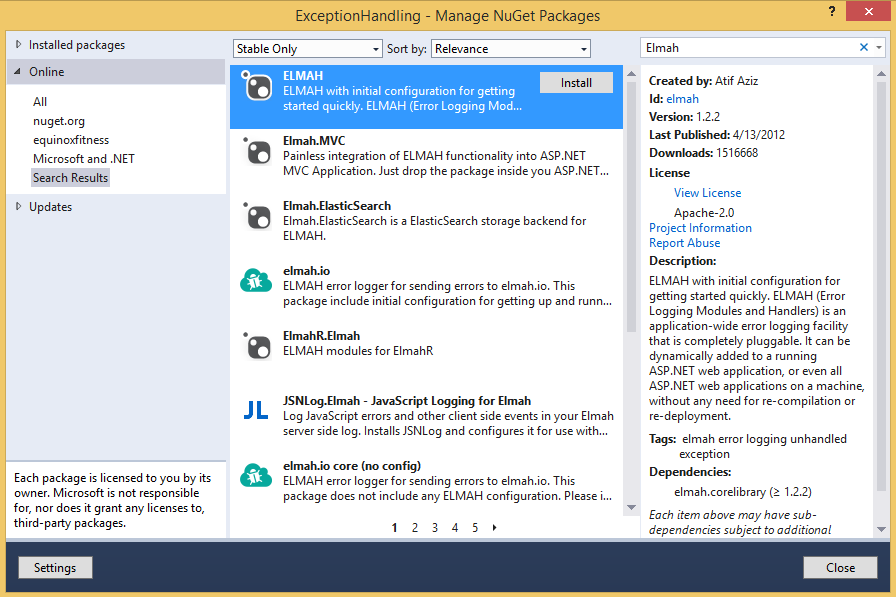
Task: Go to results page 5
Action: 475,528
